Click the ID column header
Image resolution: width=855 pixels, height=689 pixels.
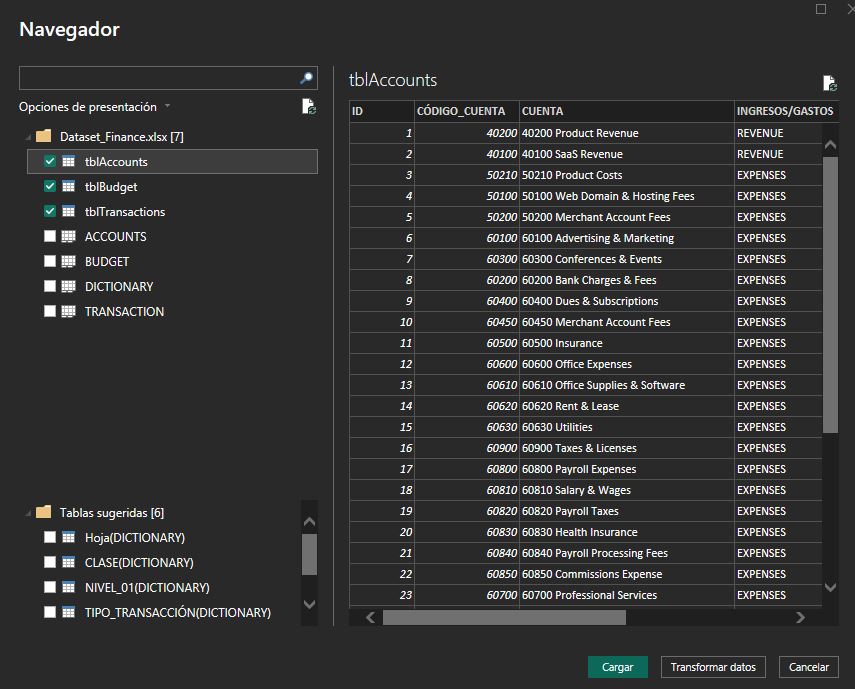pyautogui.click(x=382, y=111)
